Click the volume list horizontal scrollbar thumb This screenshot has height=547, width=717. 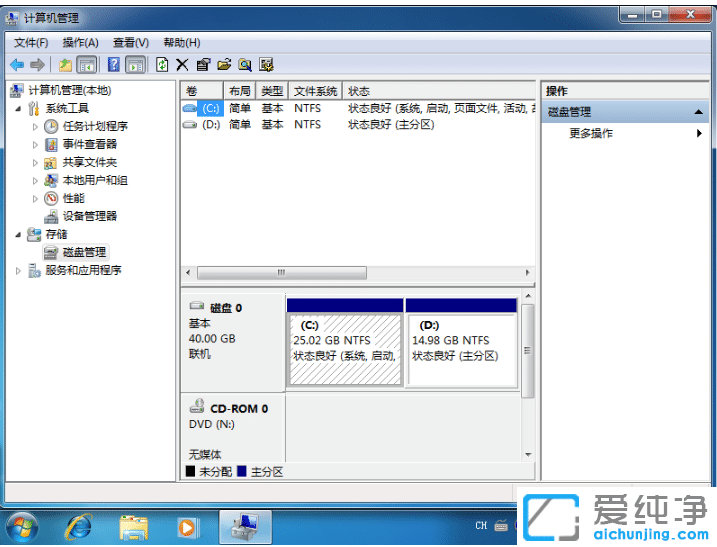pos(282,273)
